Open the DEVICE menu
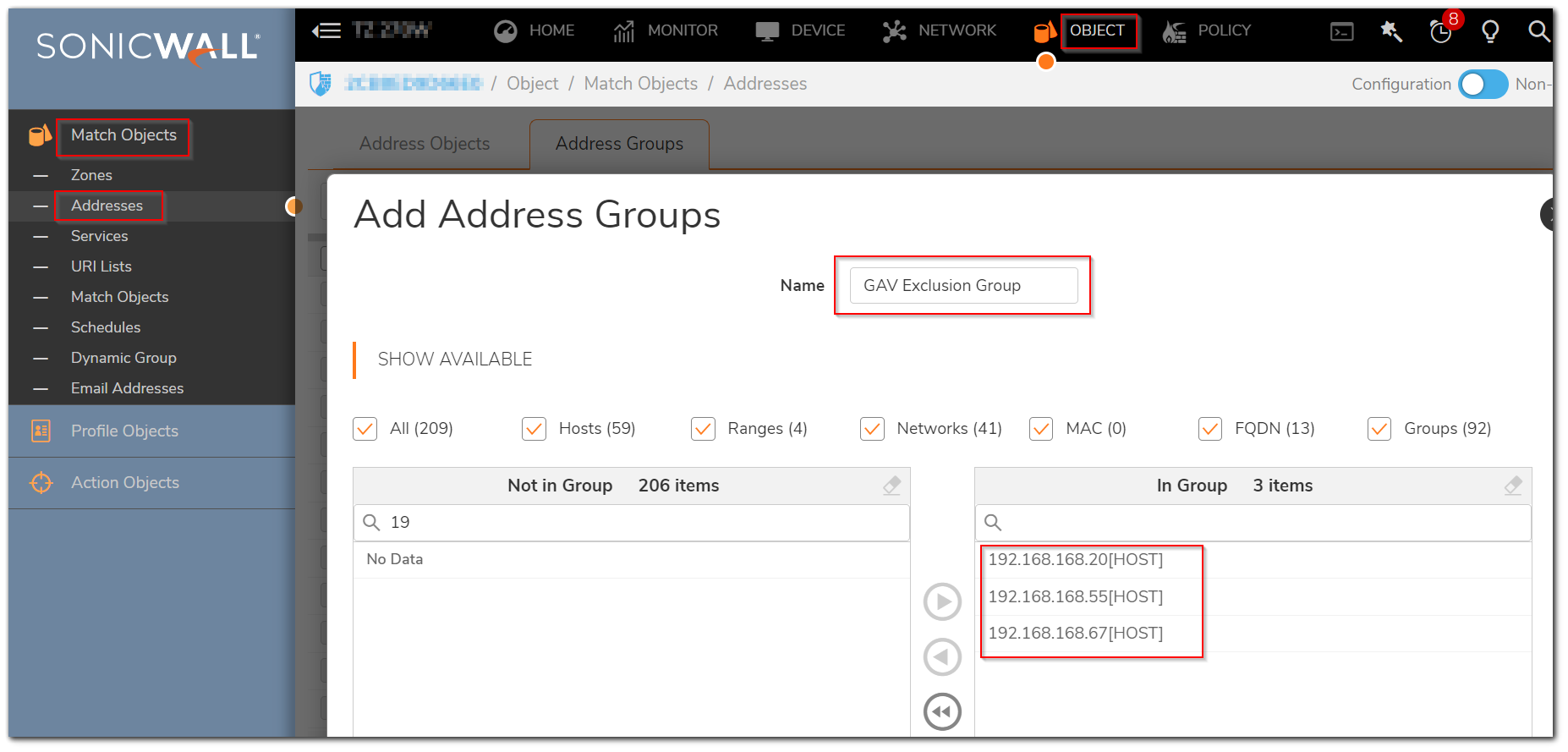This screenshot has height=752, width=1568. click(818, 30)
